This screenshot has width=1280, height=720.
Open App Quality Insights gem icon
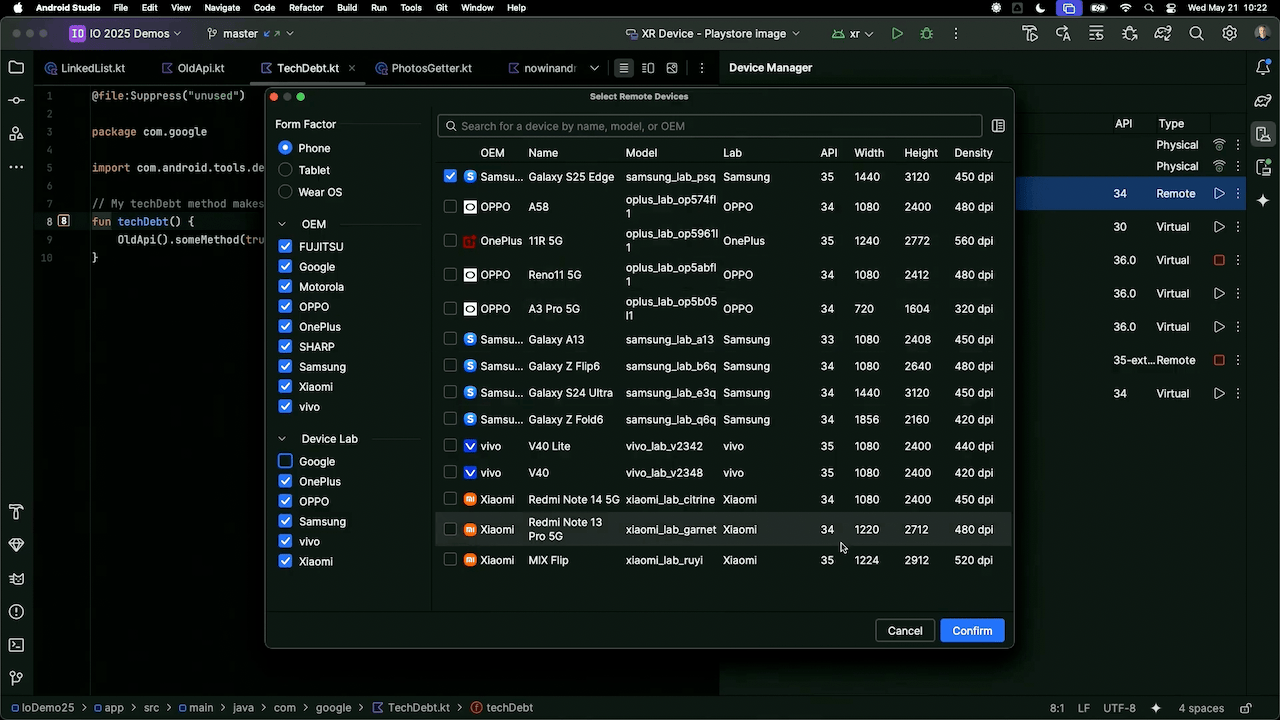[16, 545]
